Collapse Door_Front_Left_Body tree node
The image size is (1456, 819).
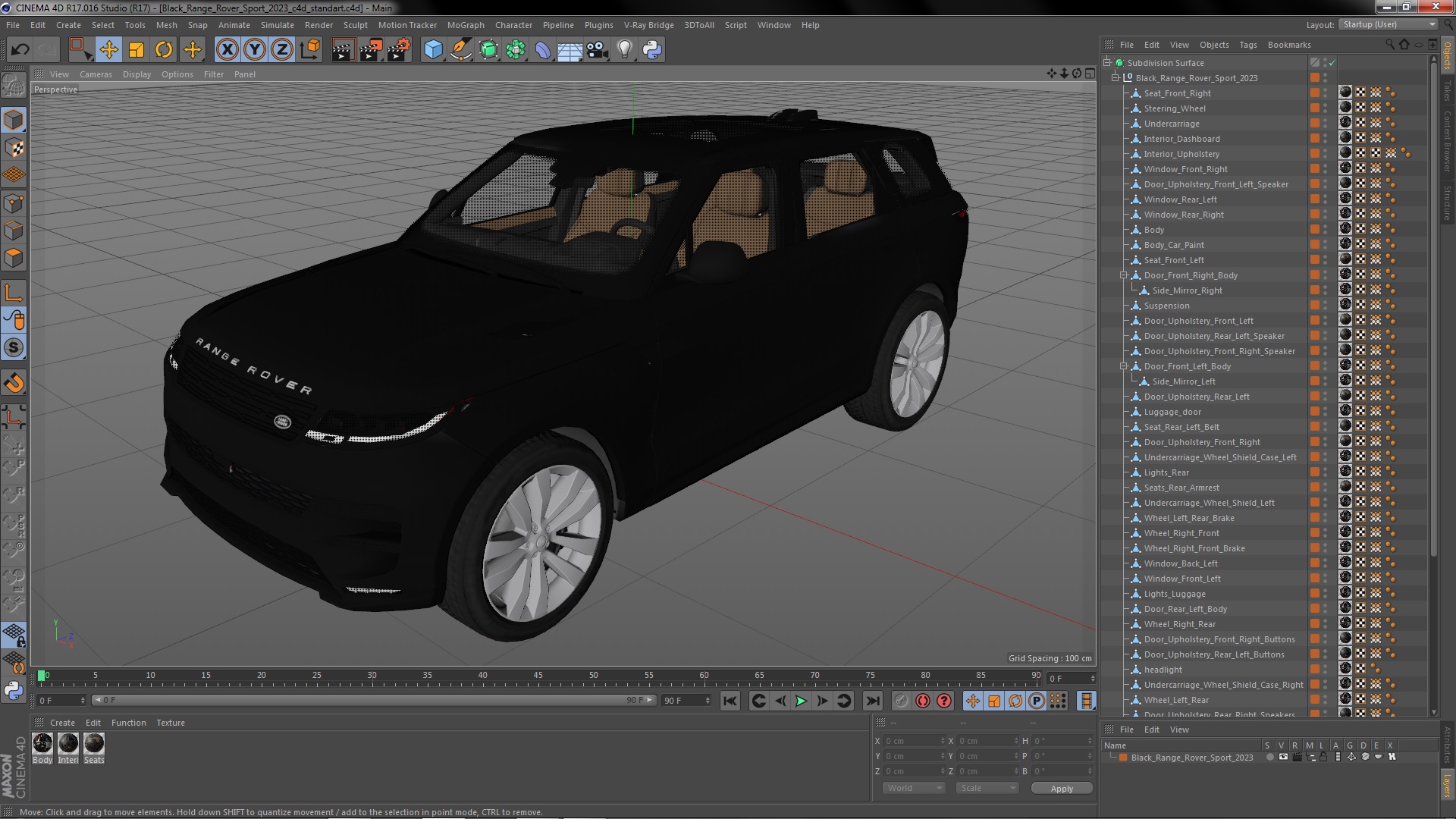click(x=1124, y=366)
